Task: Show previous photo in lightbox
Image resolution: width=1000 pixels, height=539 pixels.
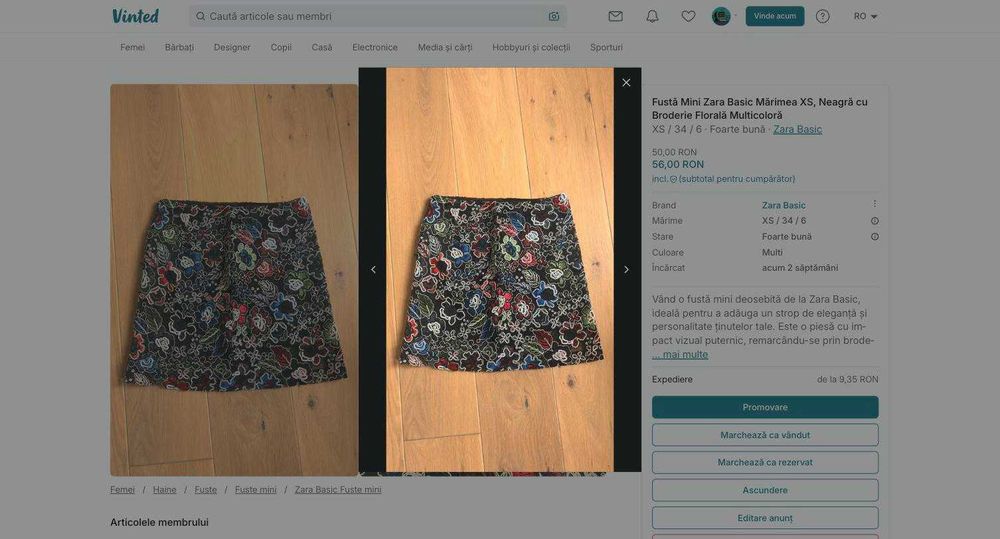Action: (x=374, y=269)
